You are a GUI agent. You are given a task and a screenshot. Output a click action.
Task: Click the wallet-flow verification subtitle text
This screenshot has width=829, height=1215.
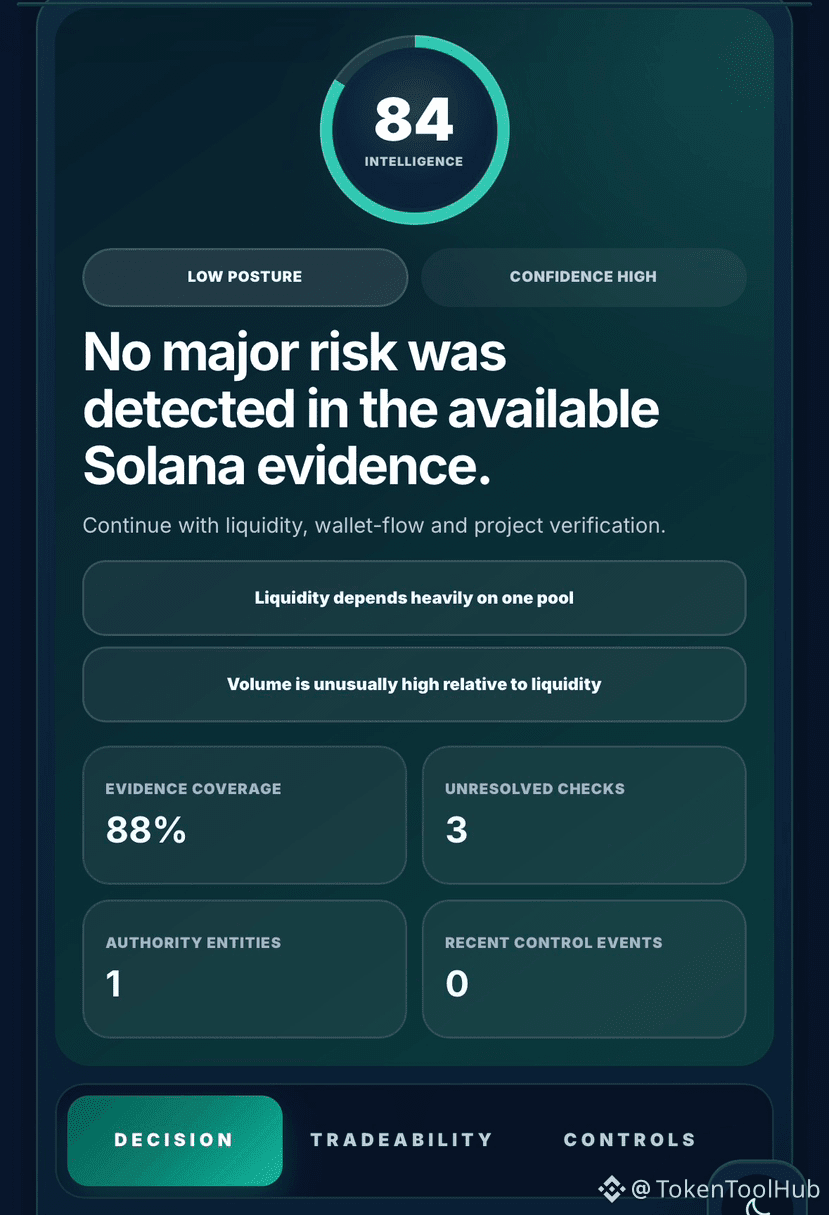pyautogui.click(x=374, y=525)
